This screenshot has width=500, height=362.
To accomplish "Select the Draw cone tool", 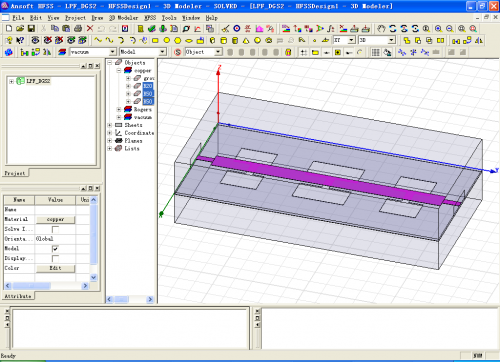I will [x=246, y=40].
